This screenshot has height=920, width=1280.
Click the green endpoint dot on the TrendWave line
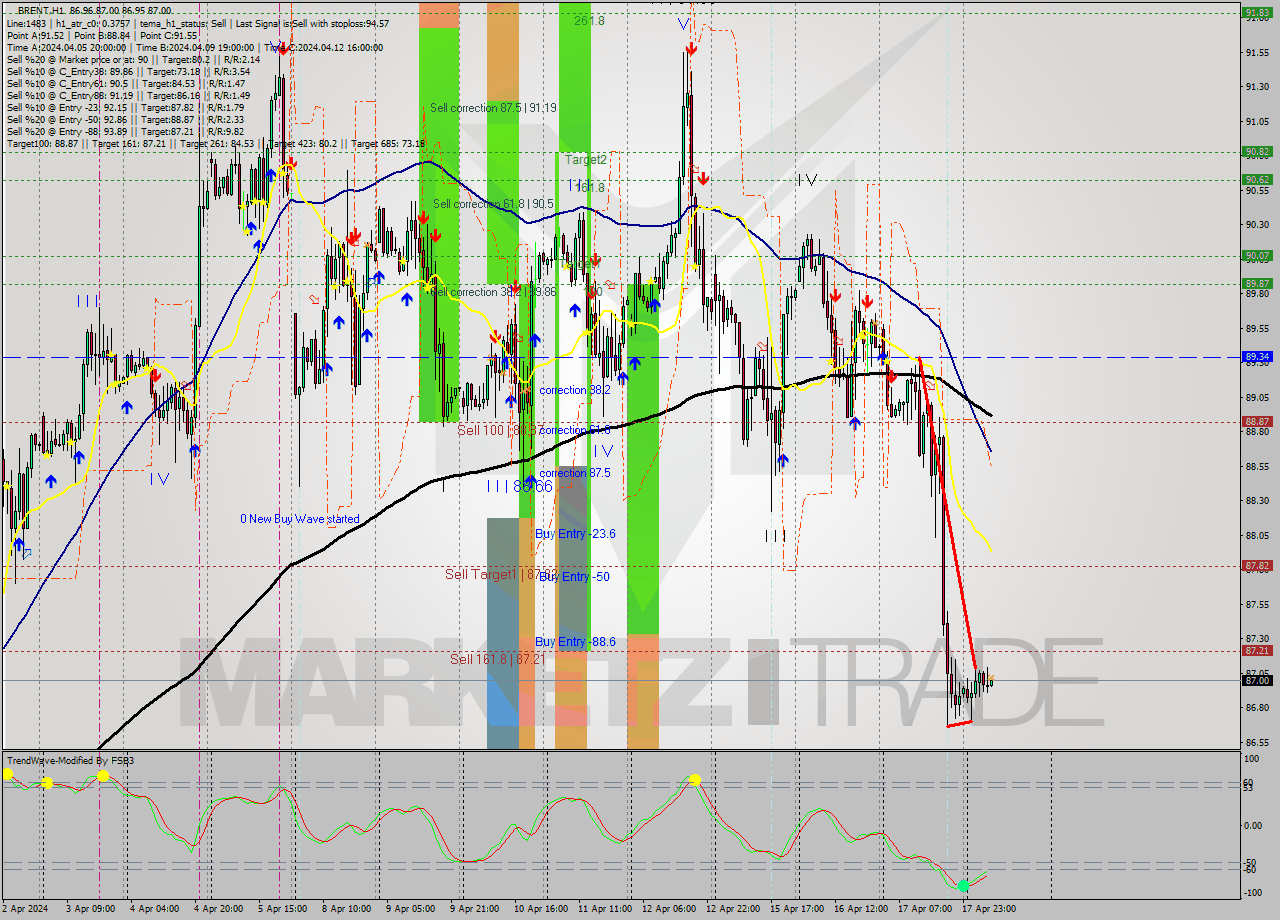point(962,885)
